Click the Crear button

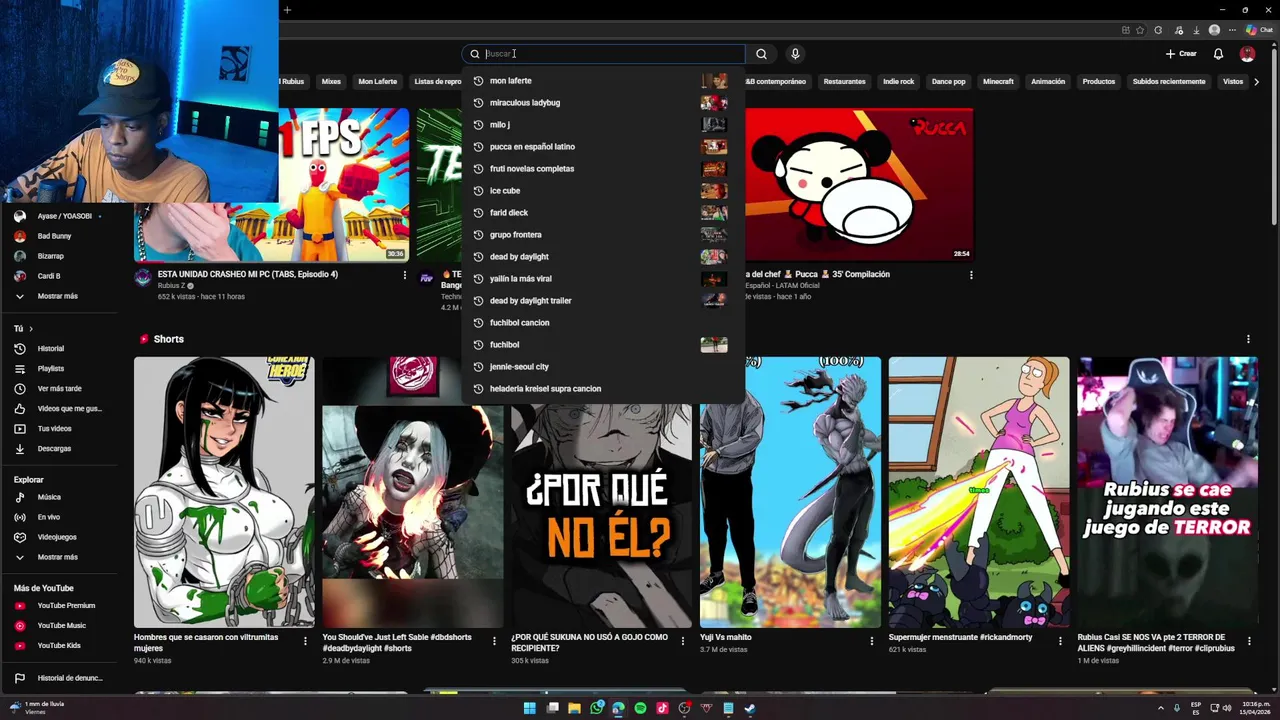pyautogui.click(x=1181, y=54)
